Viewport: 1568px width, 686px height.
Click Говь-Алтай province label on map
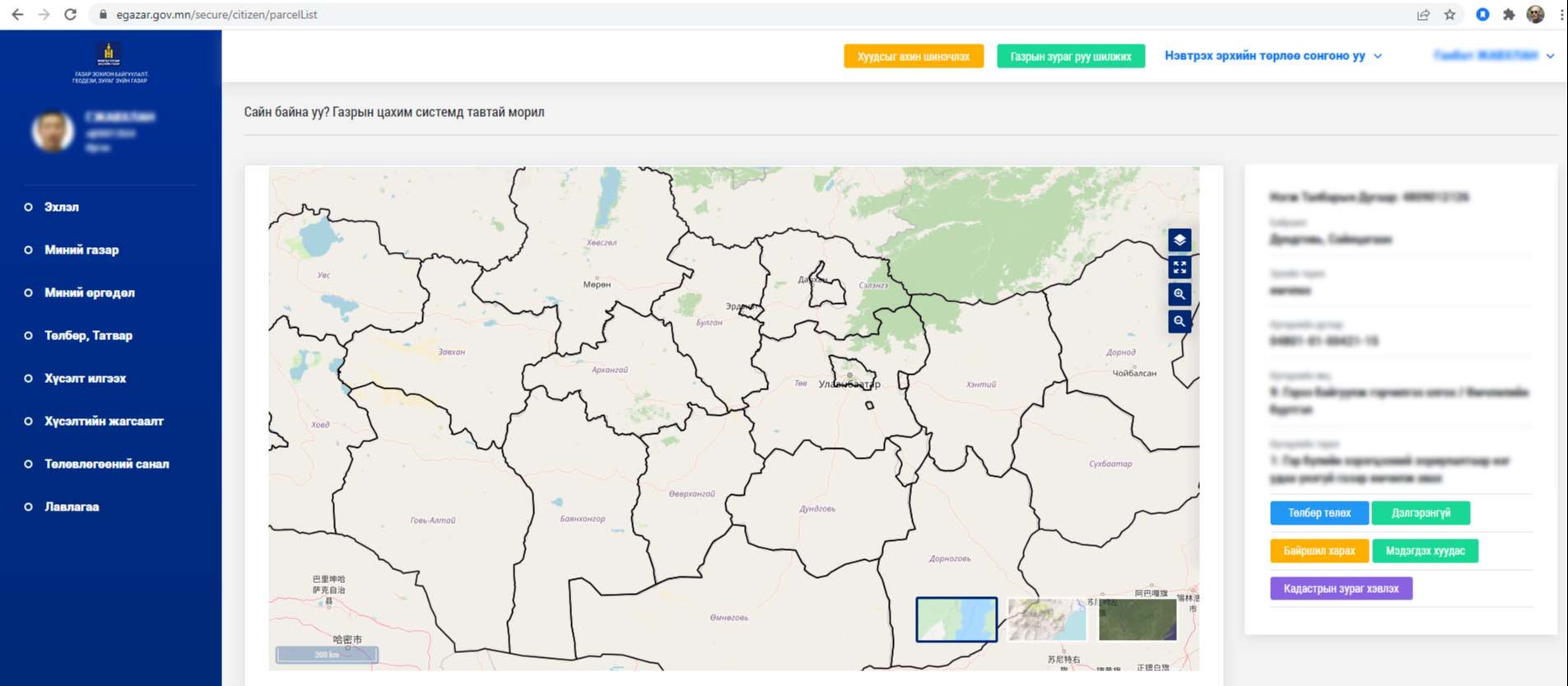click(x=433, y=520)
